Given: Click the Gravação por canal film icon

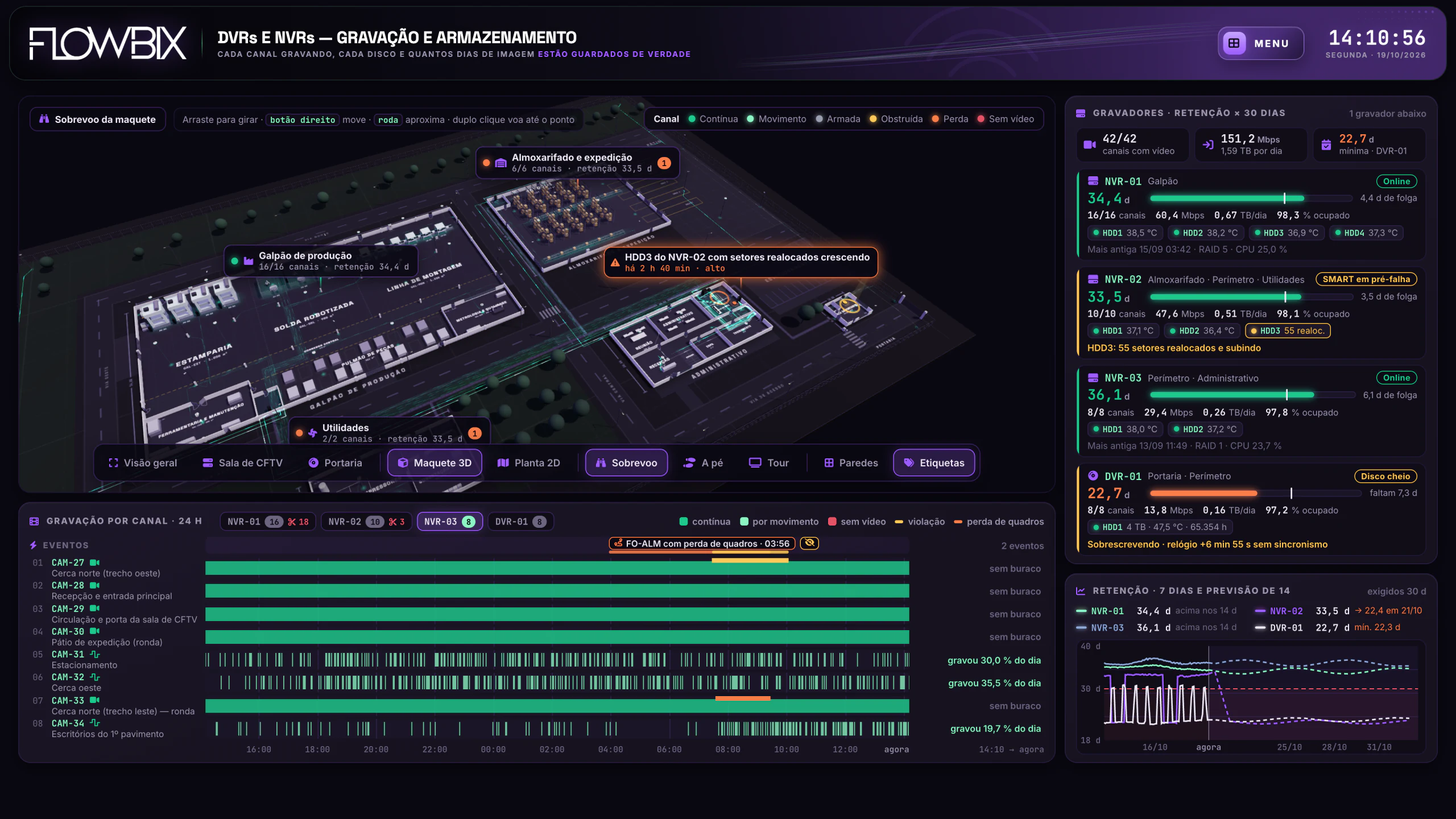Looking at the screenshot, I should click(34, 521).
